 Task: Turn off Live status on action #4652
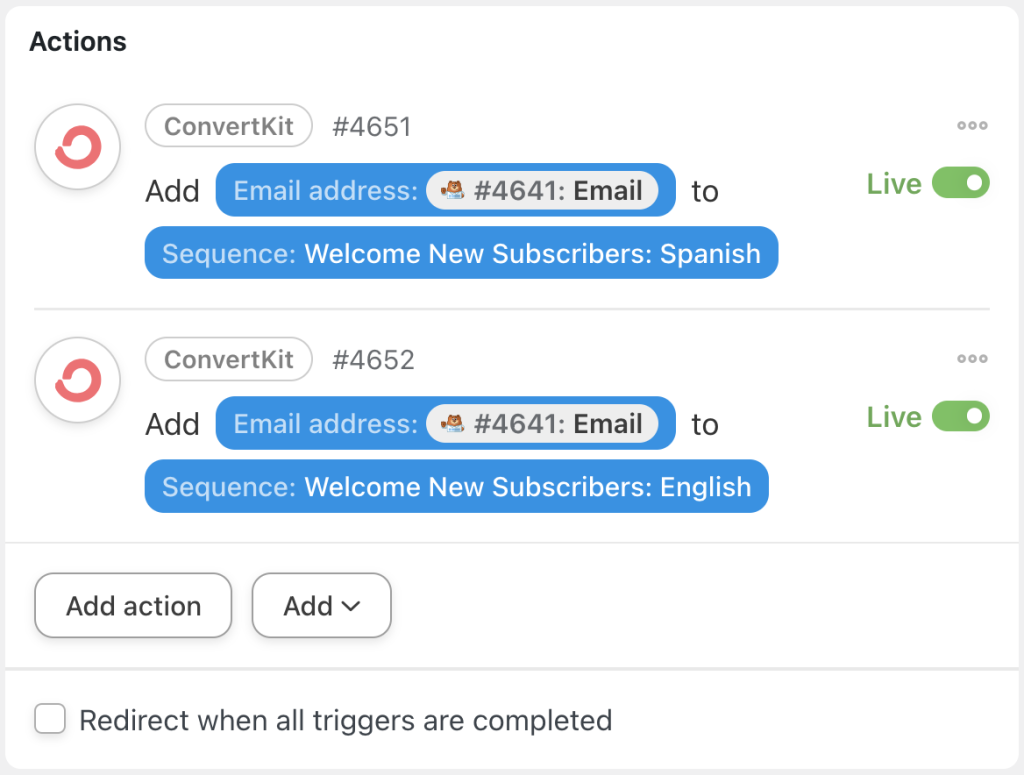pyautogui.click(x=963, y=416)
